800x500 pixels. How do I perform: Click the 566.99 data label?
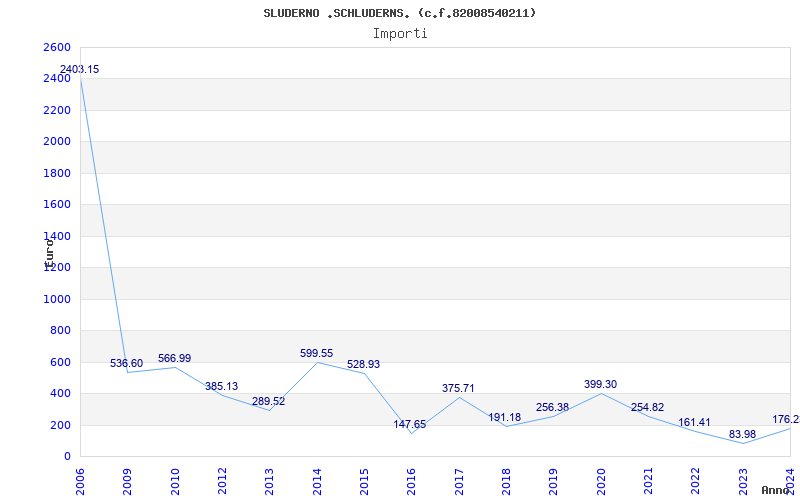click(x=174, y=358)
